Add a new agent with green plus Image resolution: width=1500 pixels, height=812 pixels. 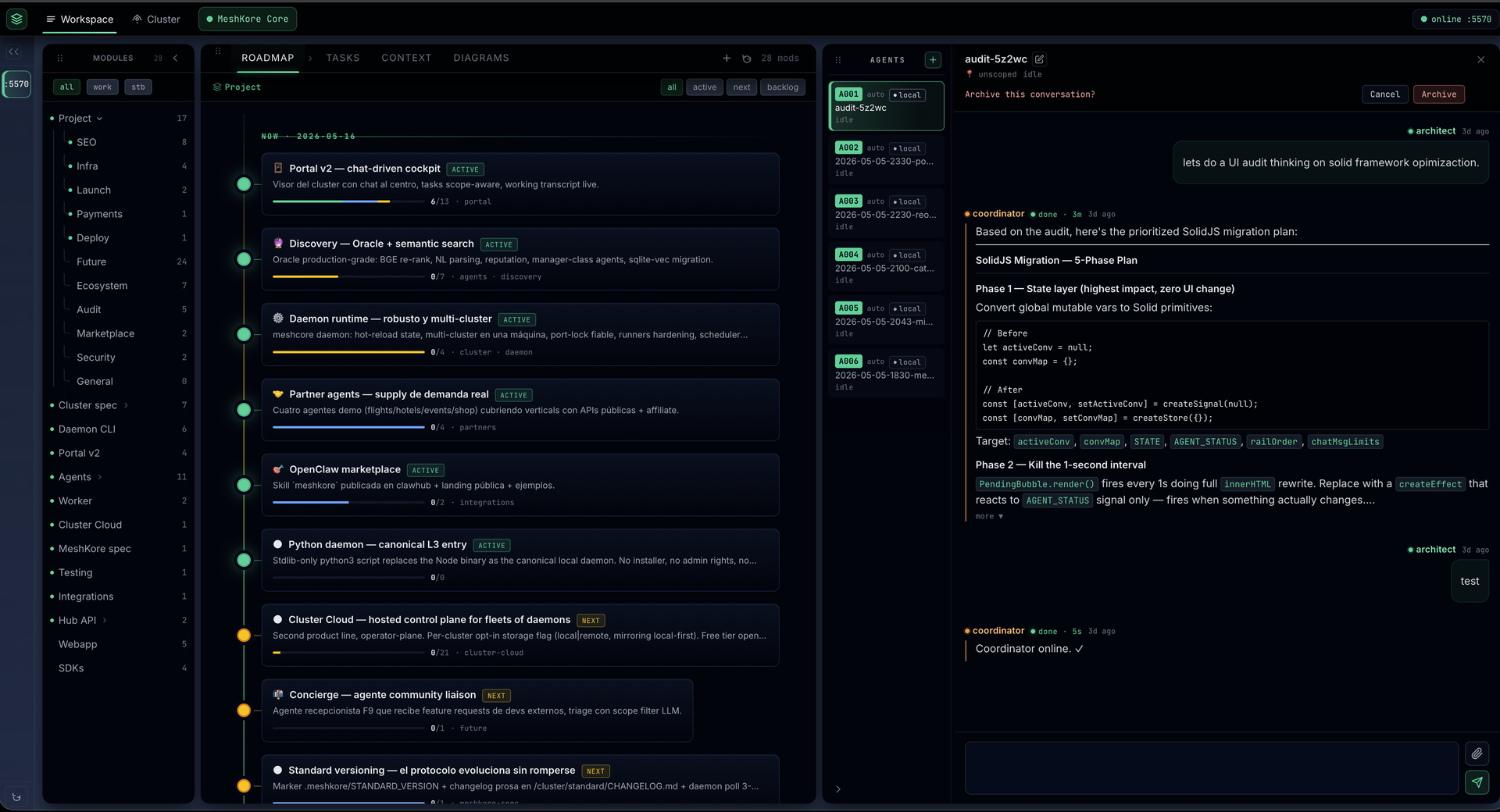click(x=933, y=60)
